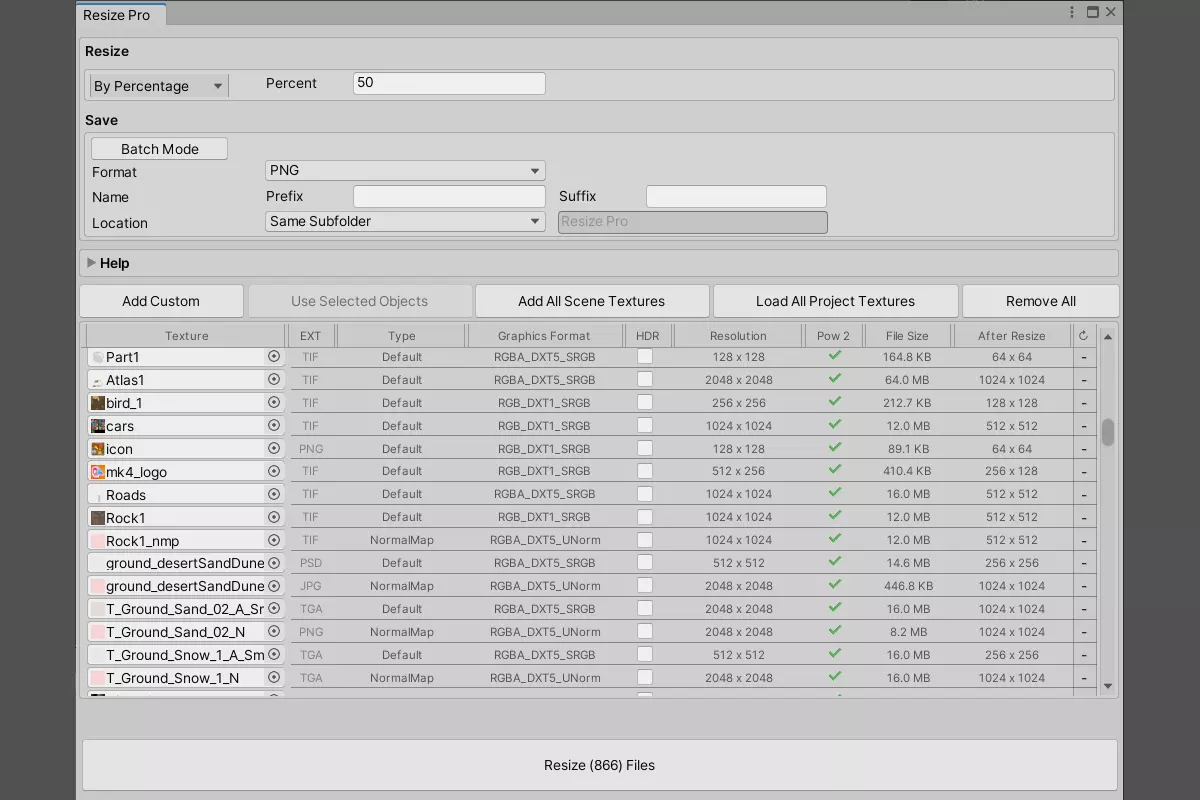Screen dimensions: 1200x800
Task: Remove bird_1 row with minus button
Action: [1083, 403]
